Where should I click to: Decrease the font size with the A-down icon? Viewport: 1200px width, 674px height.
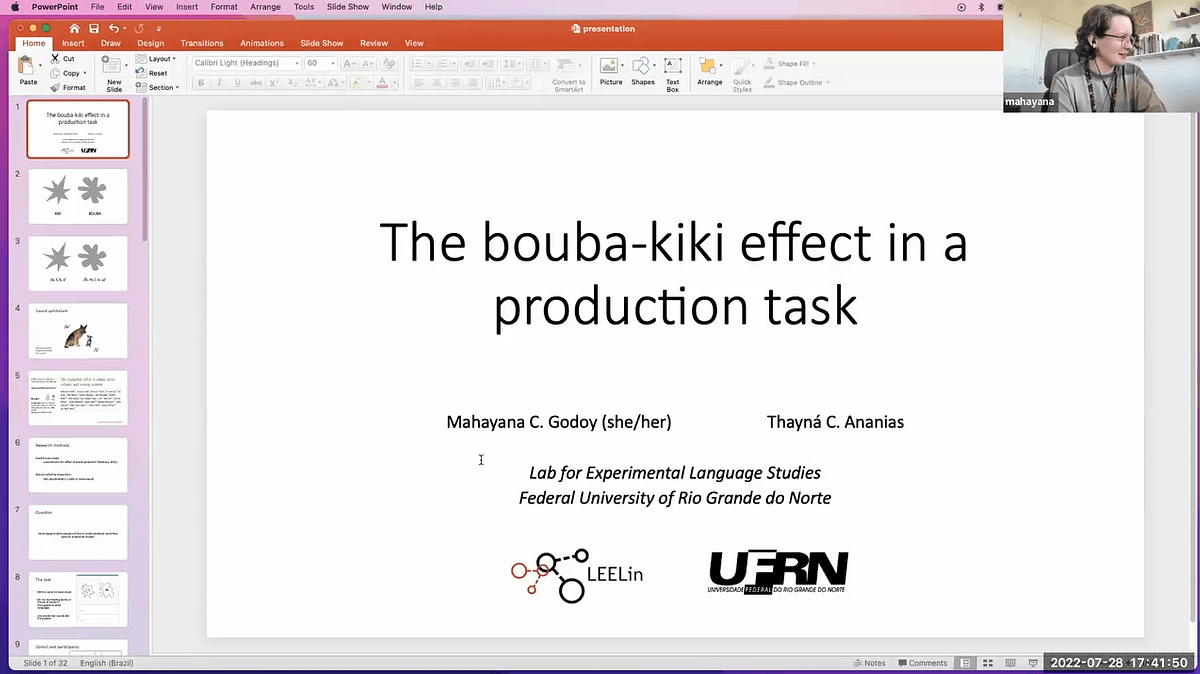click(x=368, y=63)
